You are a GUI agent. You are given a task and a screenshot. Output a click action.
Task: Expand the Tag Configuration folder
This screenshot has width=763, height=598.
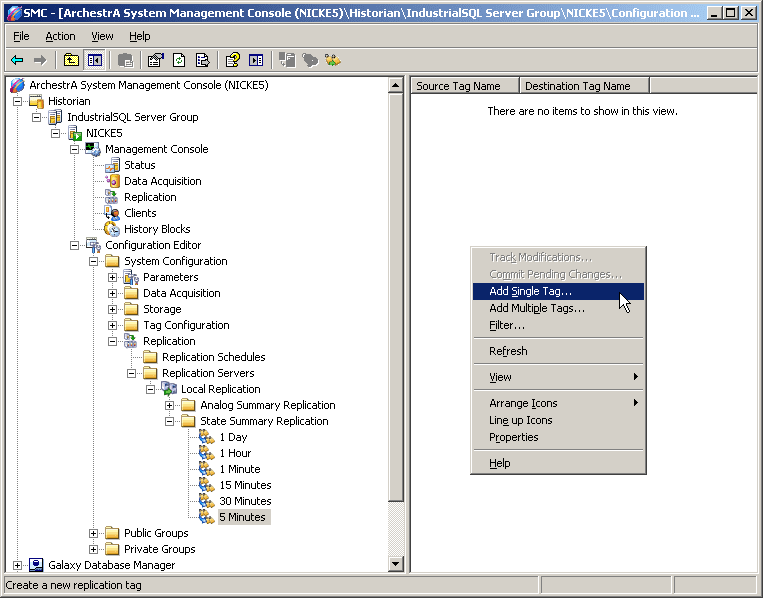pos(112,326)
